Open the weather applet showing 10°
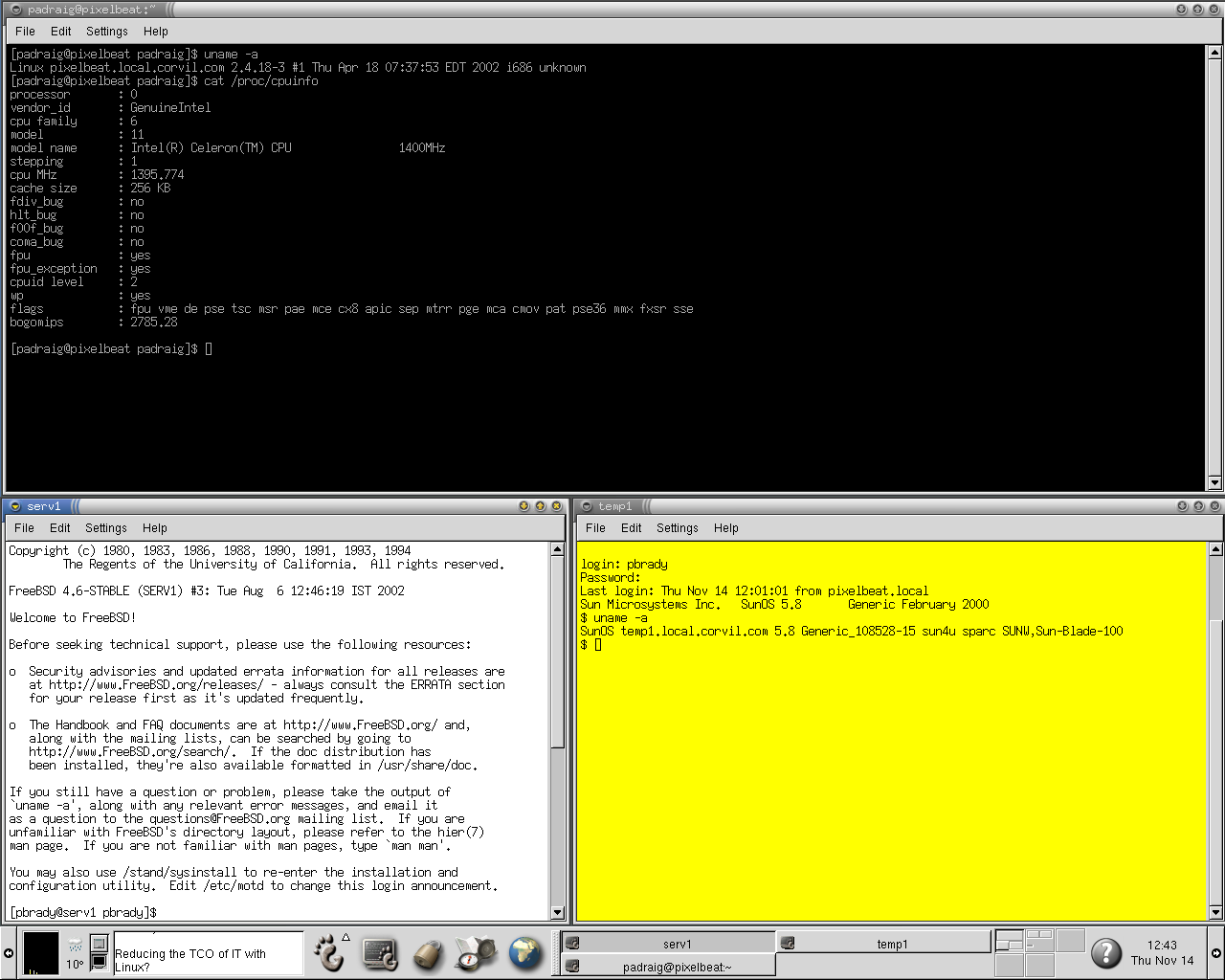The image size is (1225, 980). click(x=75, y=953)
